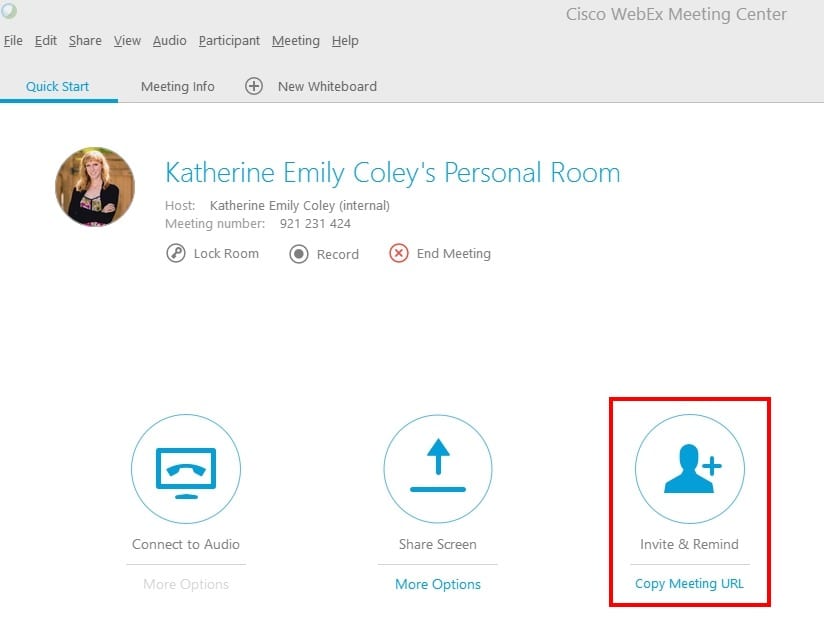Toggle screen sharing via its circular icon

click(438, 468)
